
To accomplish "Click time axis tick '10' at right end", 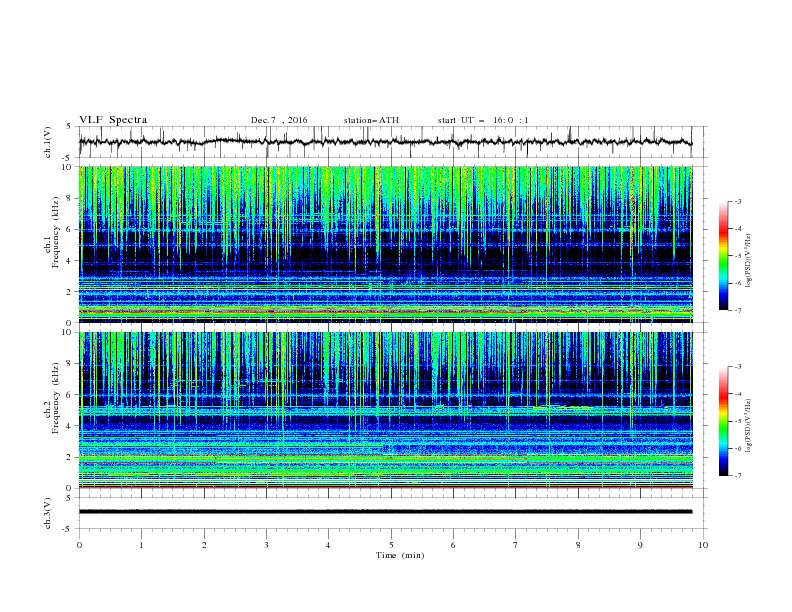I will 703,545.
